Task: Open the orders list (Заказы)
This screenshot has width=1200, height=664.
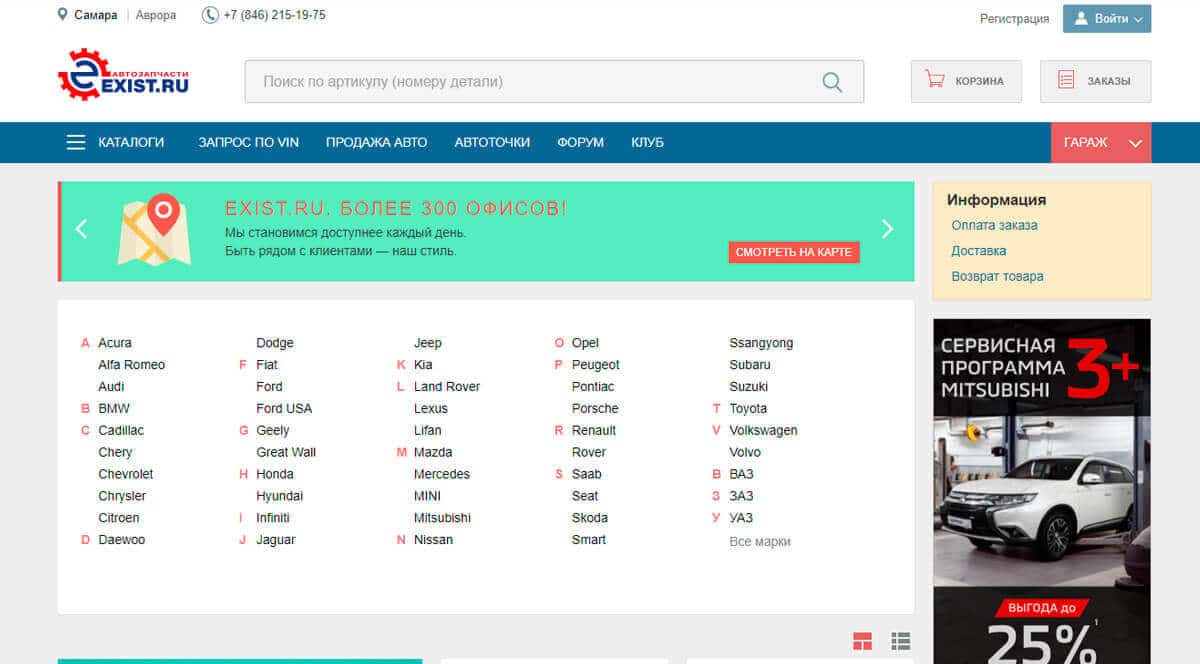Action: click(1095, 81)
